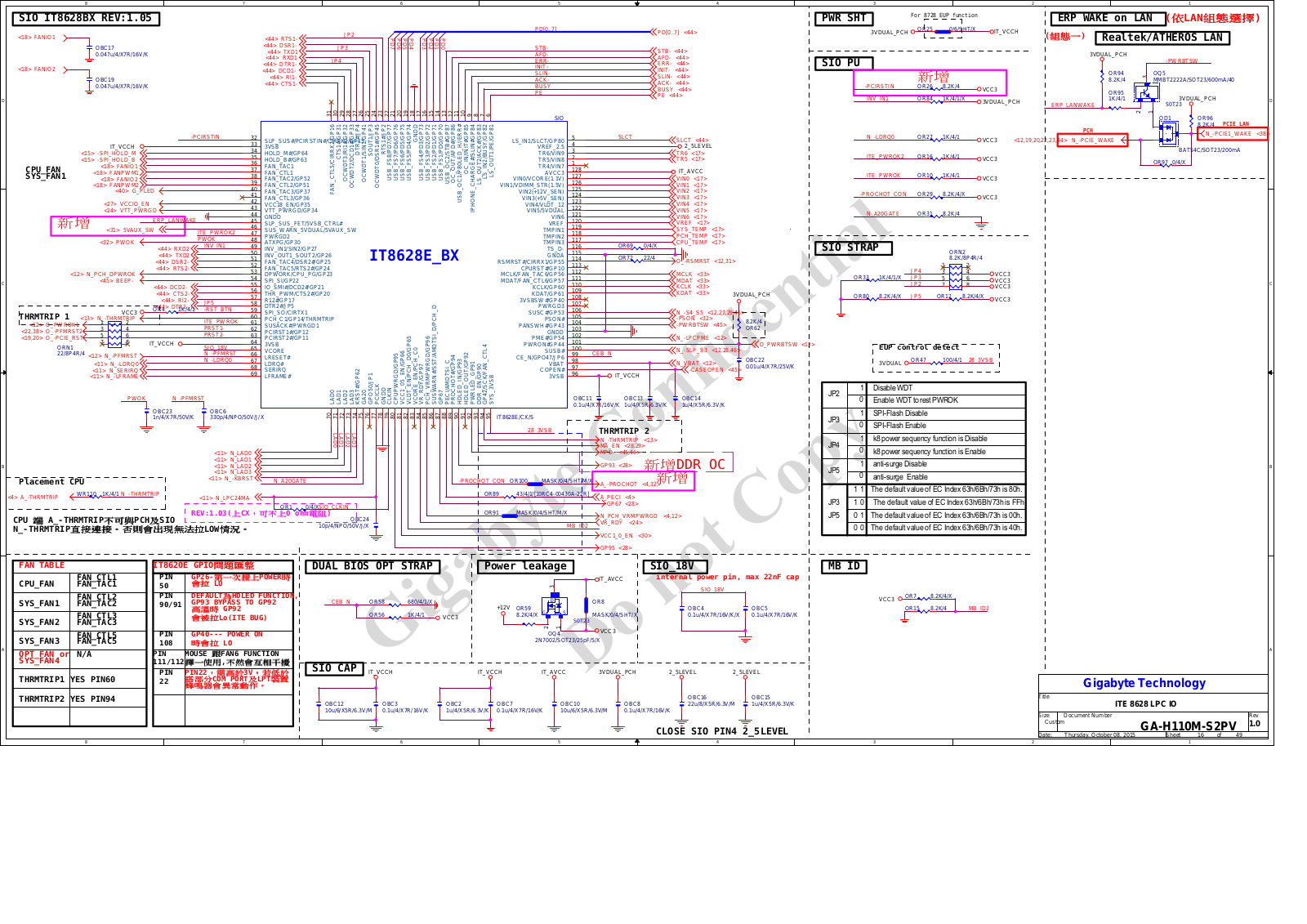1307x924 pixels.
Task: Select the BAT54C/SOT23/200mA diode label
Action: (x=1209, y=150)
